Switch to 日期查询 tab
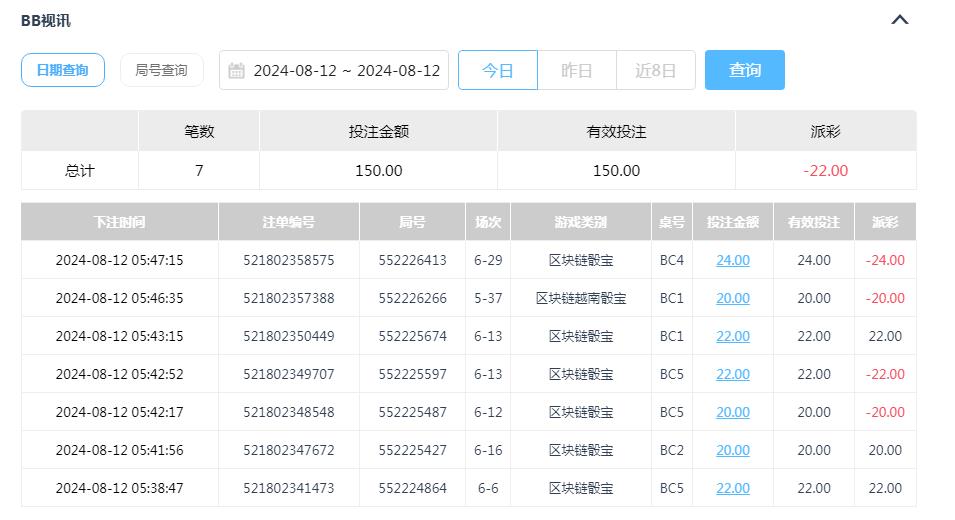 pyautogui.click(x=62, y=70)
